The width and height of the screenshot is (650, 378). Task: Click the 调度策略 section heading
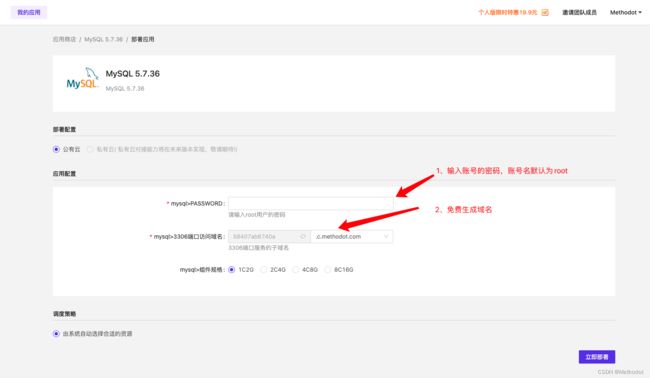pyautogui.click(x=64, y=314)
